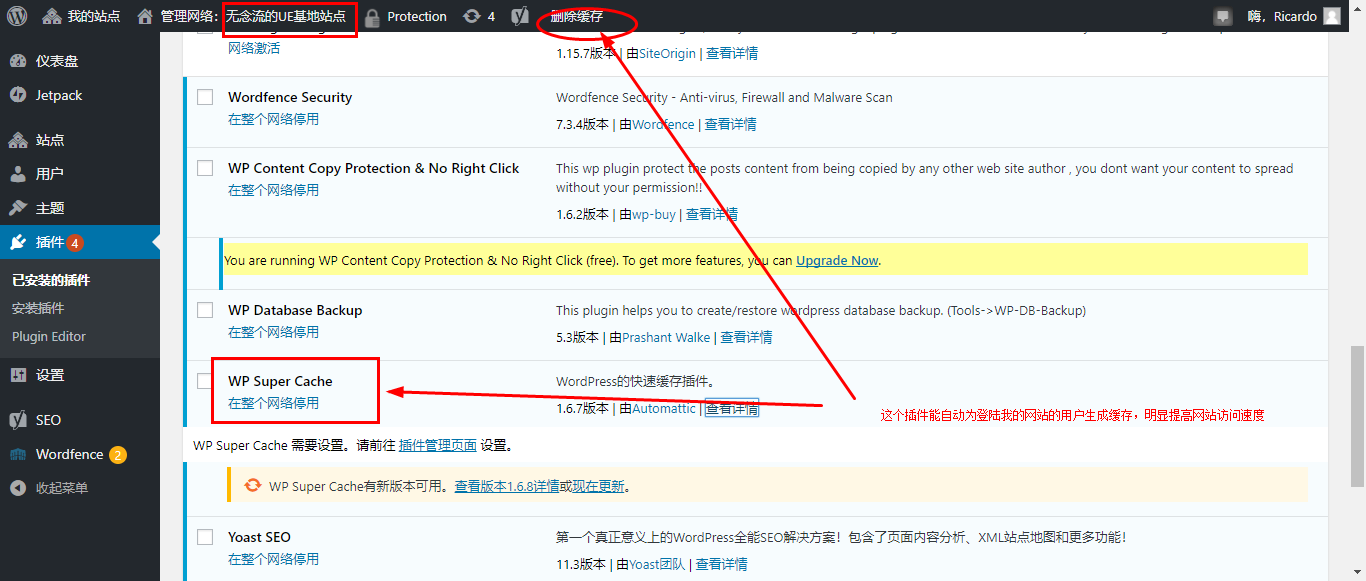
Task: Open the 我的站点 key icon menu
Action: [x=51, y=16]
